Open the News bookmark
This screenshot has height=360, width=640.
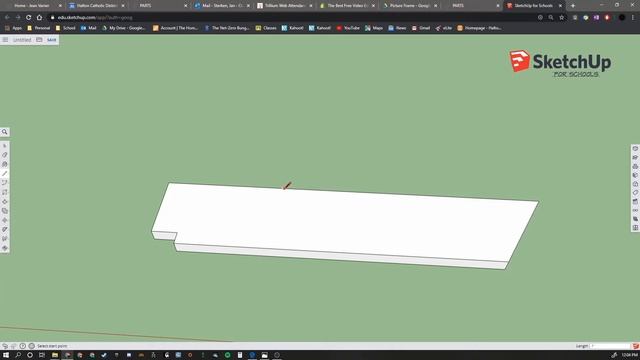(x=397, y=28)
